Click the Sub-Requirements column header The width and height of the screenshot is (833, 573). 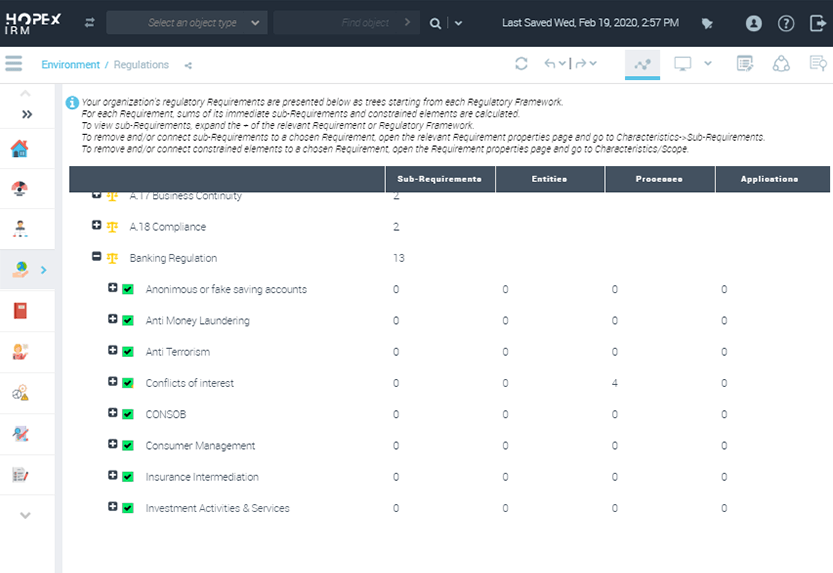point(440,179)
